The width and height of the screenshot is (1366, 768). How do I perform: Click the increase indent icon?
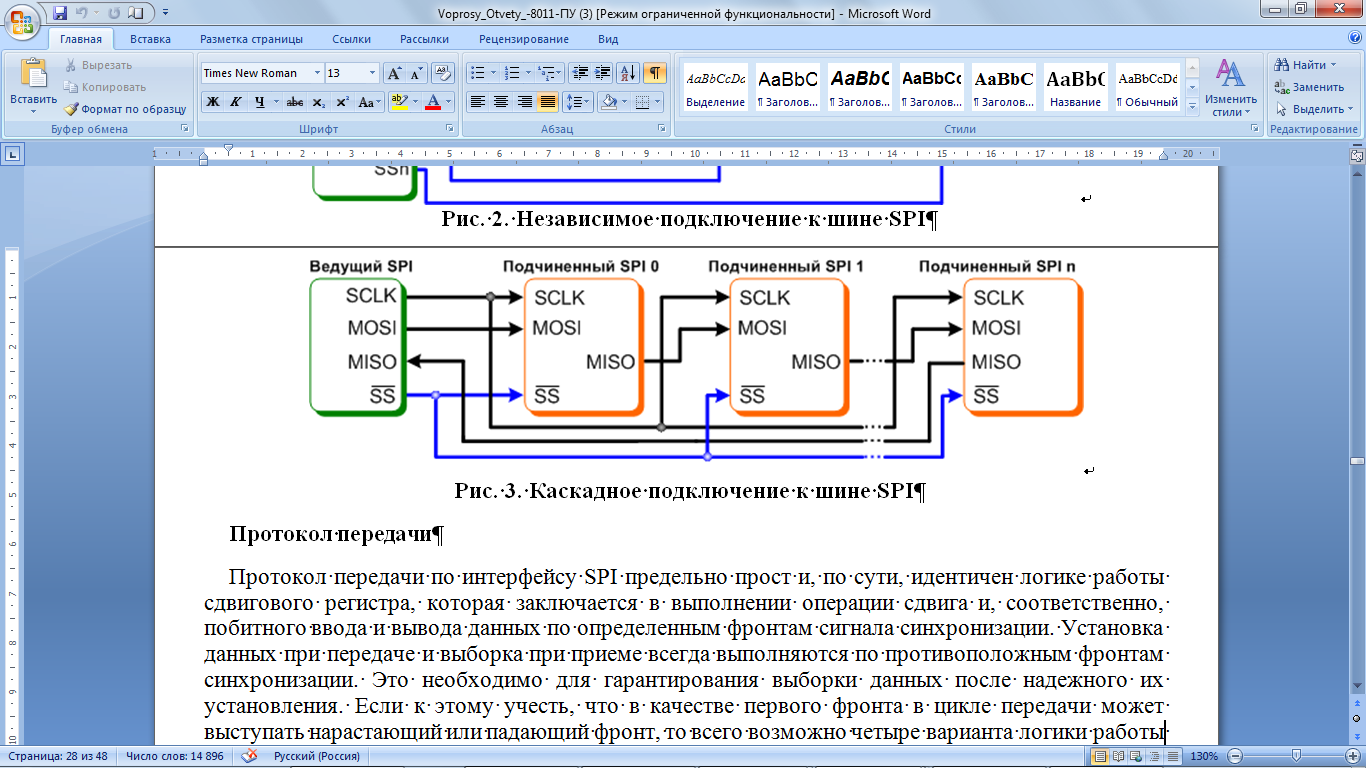603,73
